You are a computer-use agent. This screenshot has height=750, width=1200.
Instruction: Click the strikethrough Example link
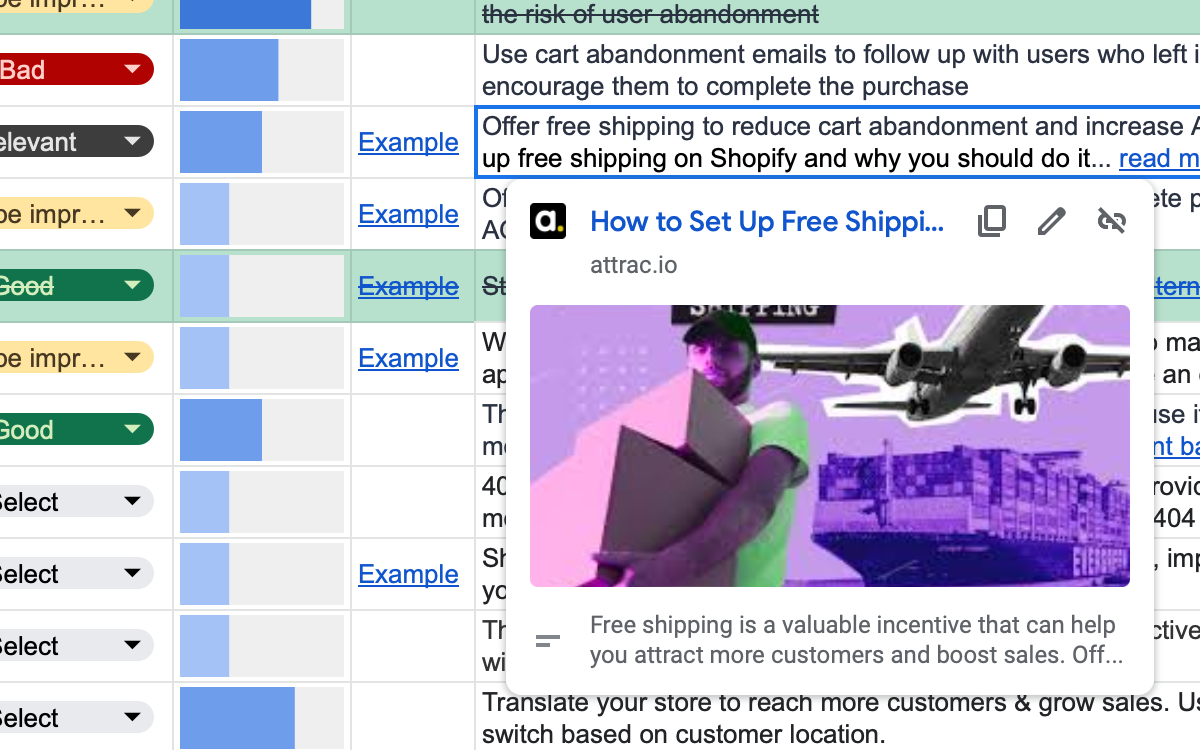click(408, 286)
